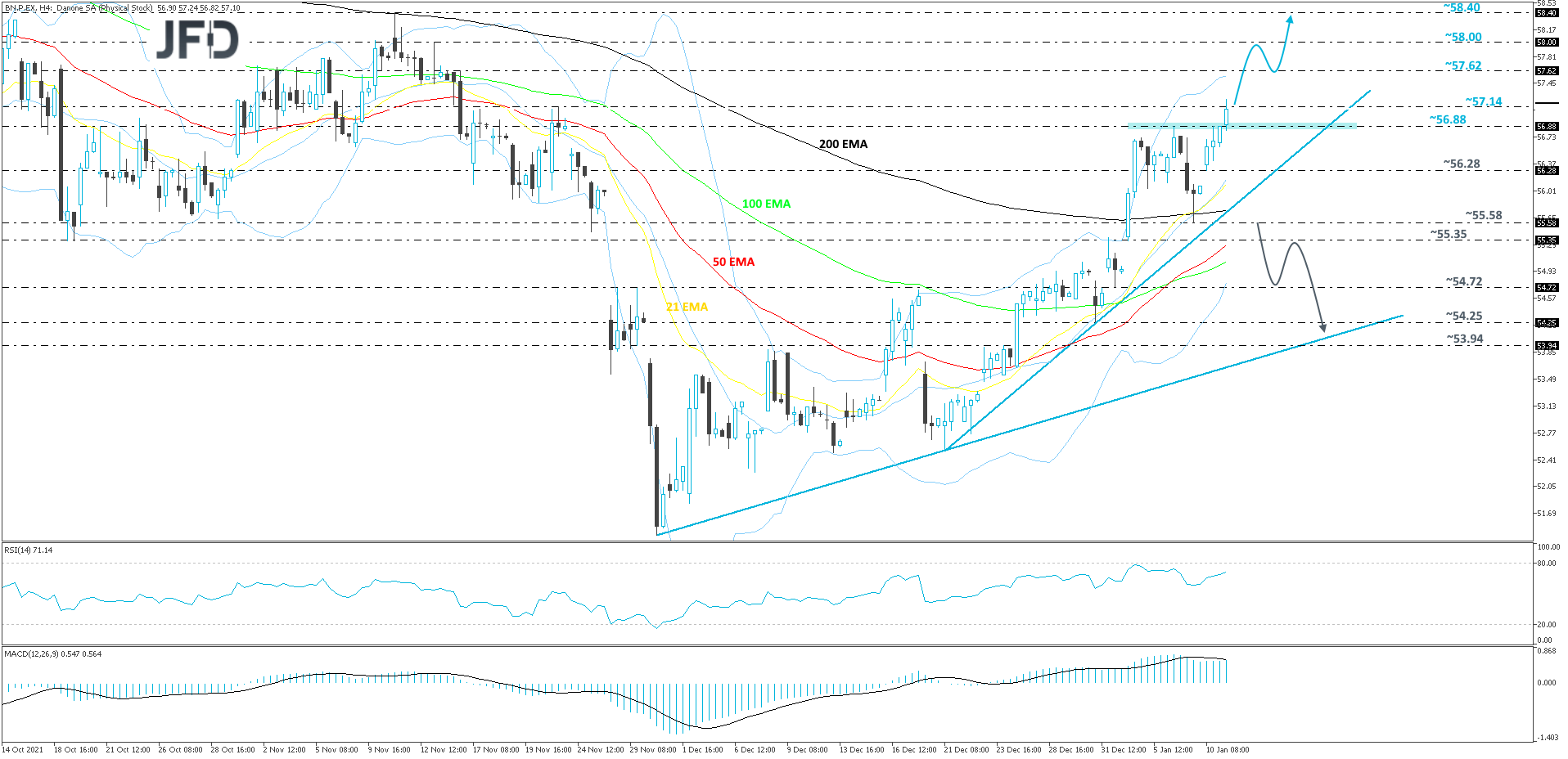Click the ~54.25 price level label
The height and width of the screenshot is (759, 1568).
(x=1463, y=316)
